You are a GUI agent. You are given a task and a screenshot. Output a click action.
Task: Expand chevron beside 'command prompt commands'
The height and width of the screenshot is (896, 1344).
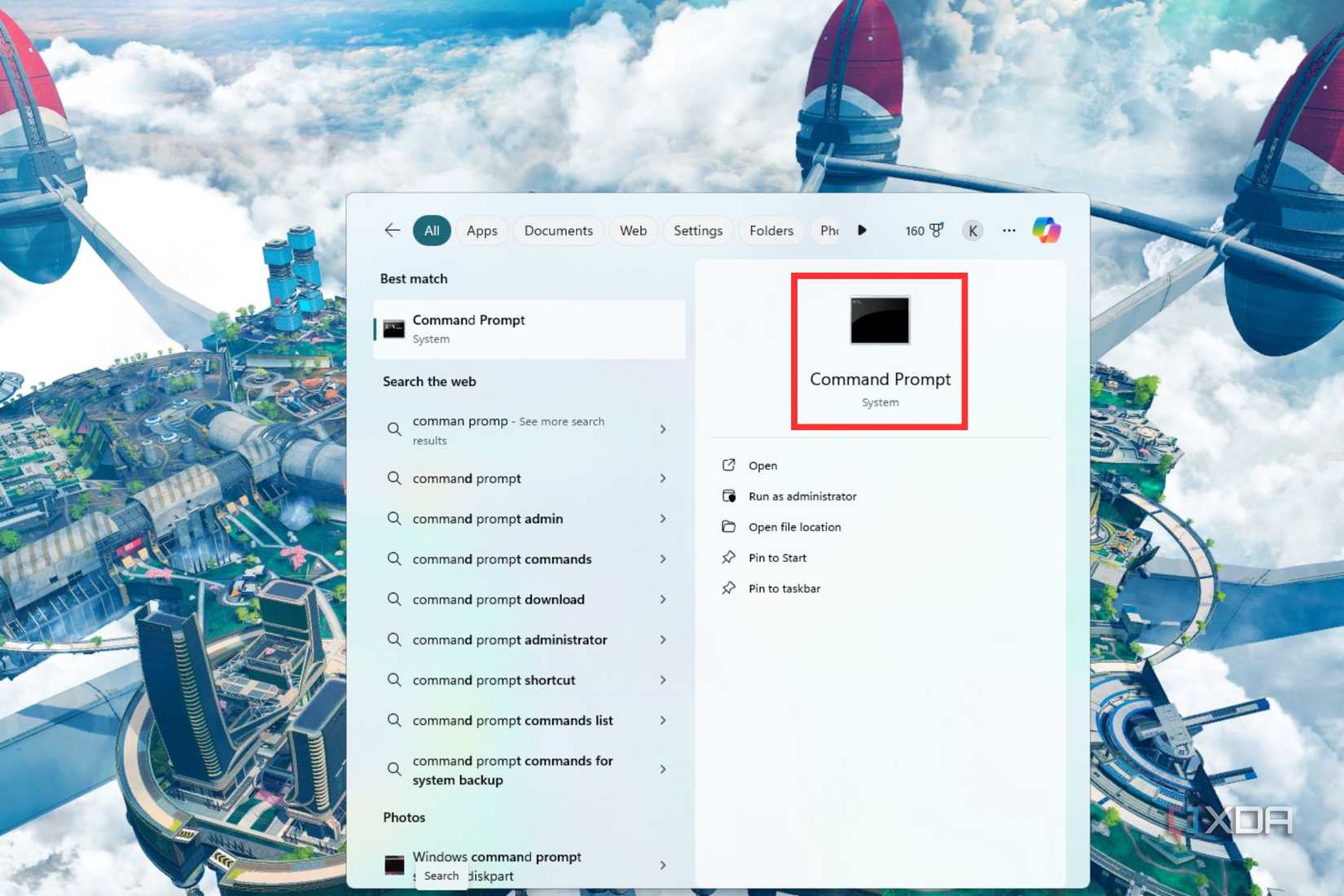(x=663, y=559)
